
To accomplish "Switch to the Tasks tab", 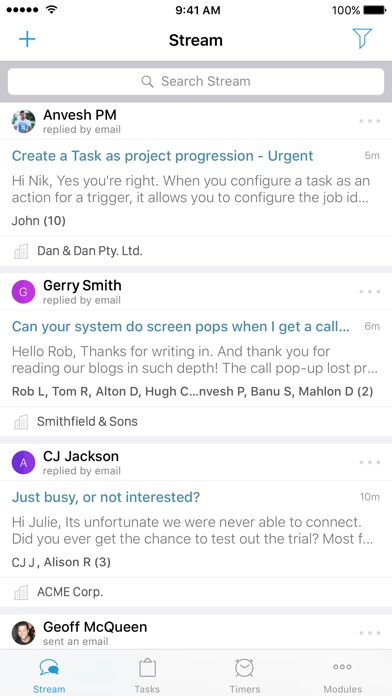I will [147, 676].
